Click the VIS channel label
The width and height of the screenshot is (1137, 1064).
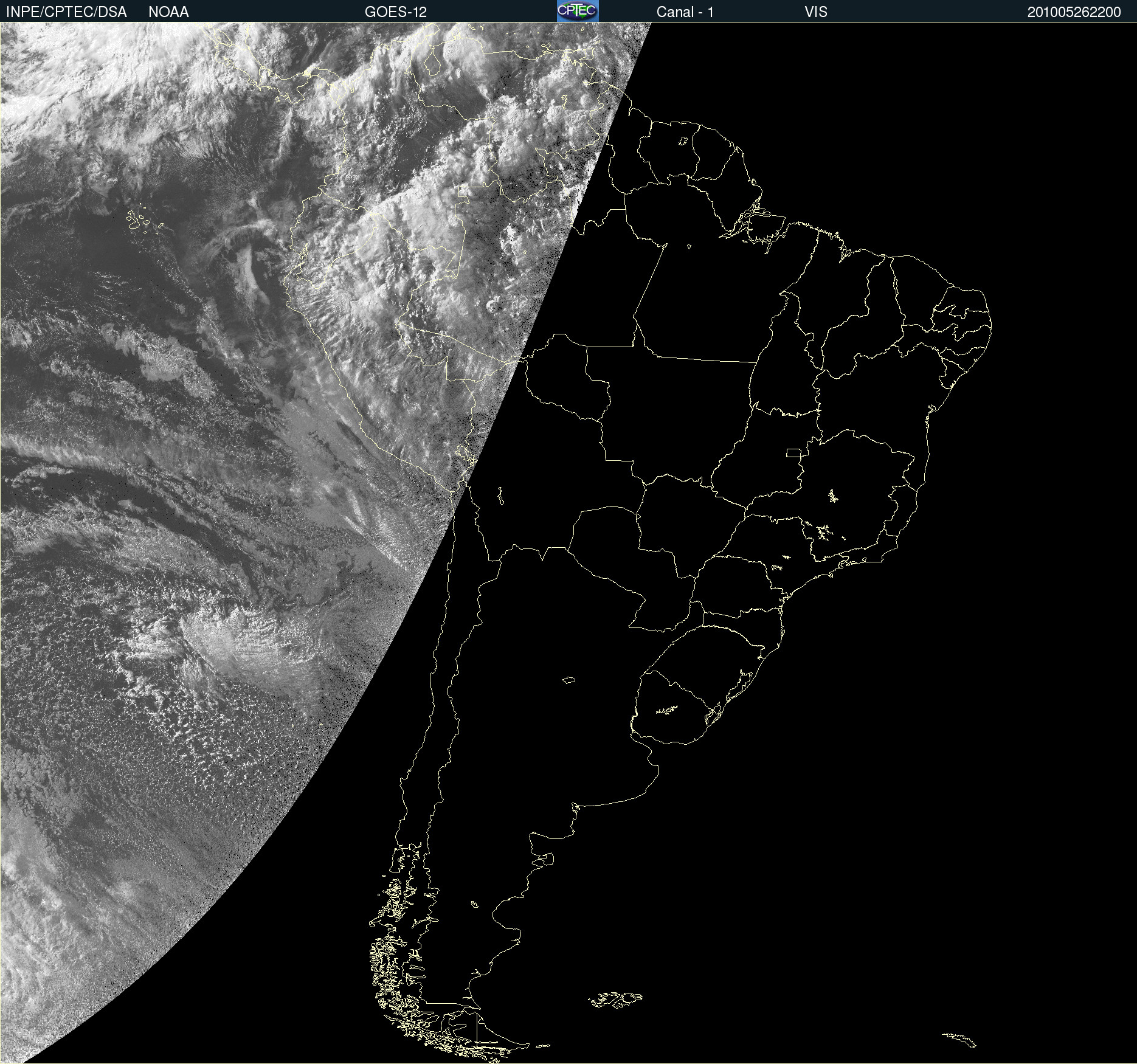point(816,12)
